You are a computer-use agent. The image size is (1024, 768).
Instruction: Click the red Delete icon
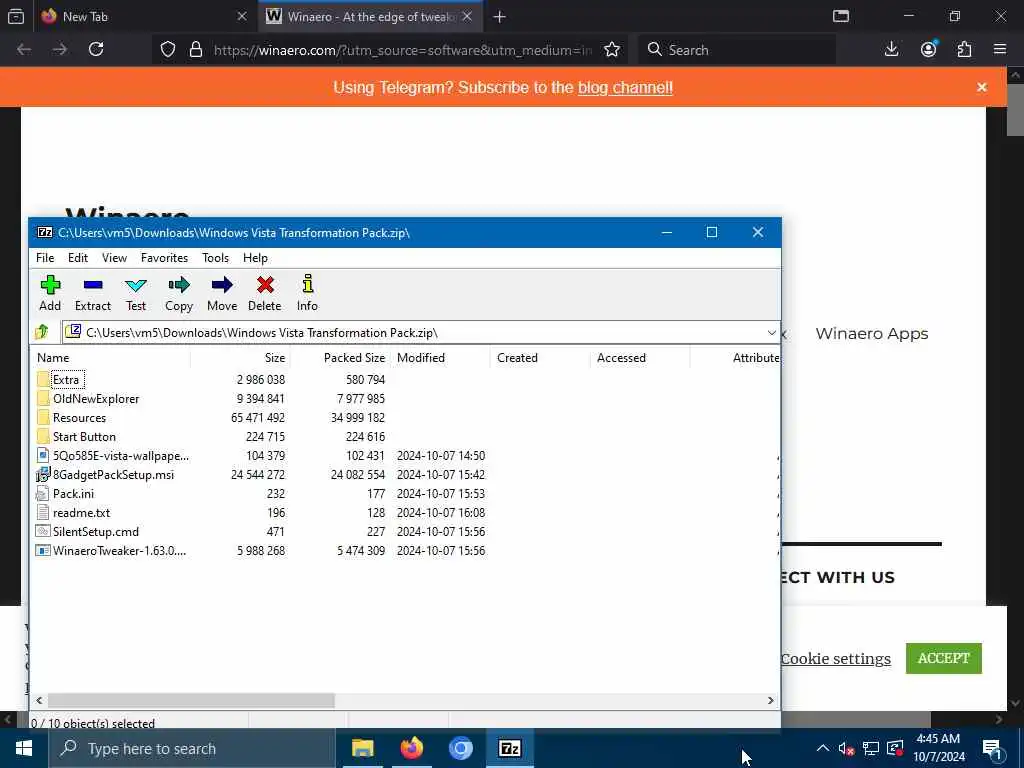coord(265,285)
